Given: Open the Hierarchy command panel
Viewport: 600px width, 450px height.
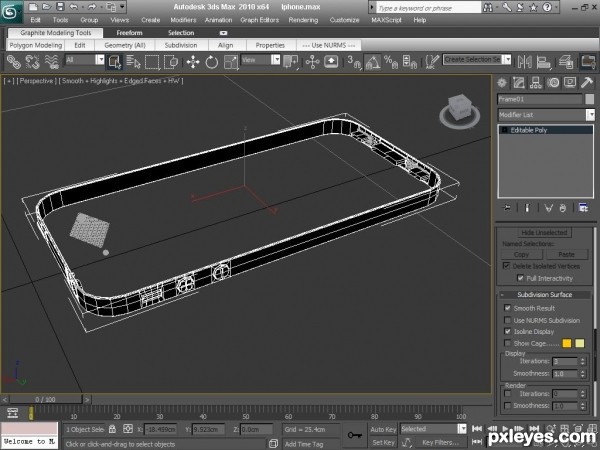Looking at the screenshot, I should [x=536, y=83].
